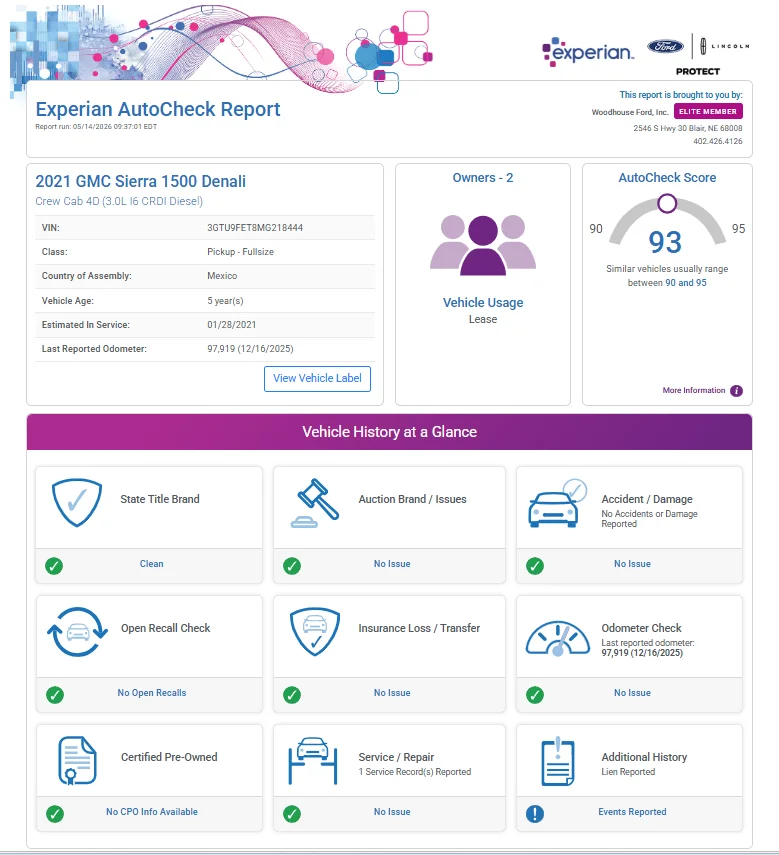
Task: Click the Open Recall Check label
Action: (x=165, y=628)
